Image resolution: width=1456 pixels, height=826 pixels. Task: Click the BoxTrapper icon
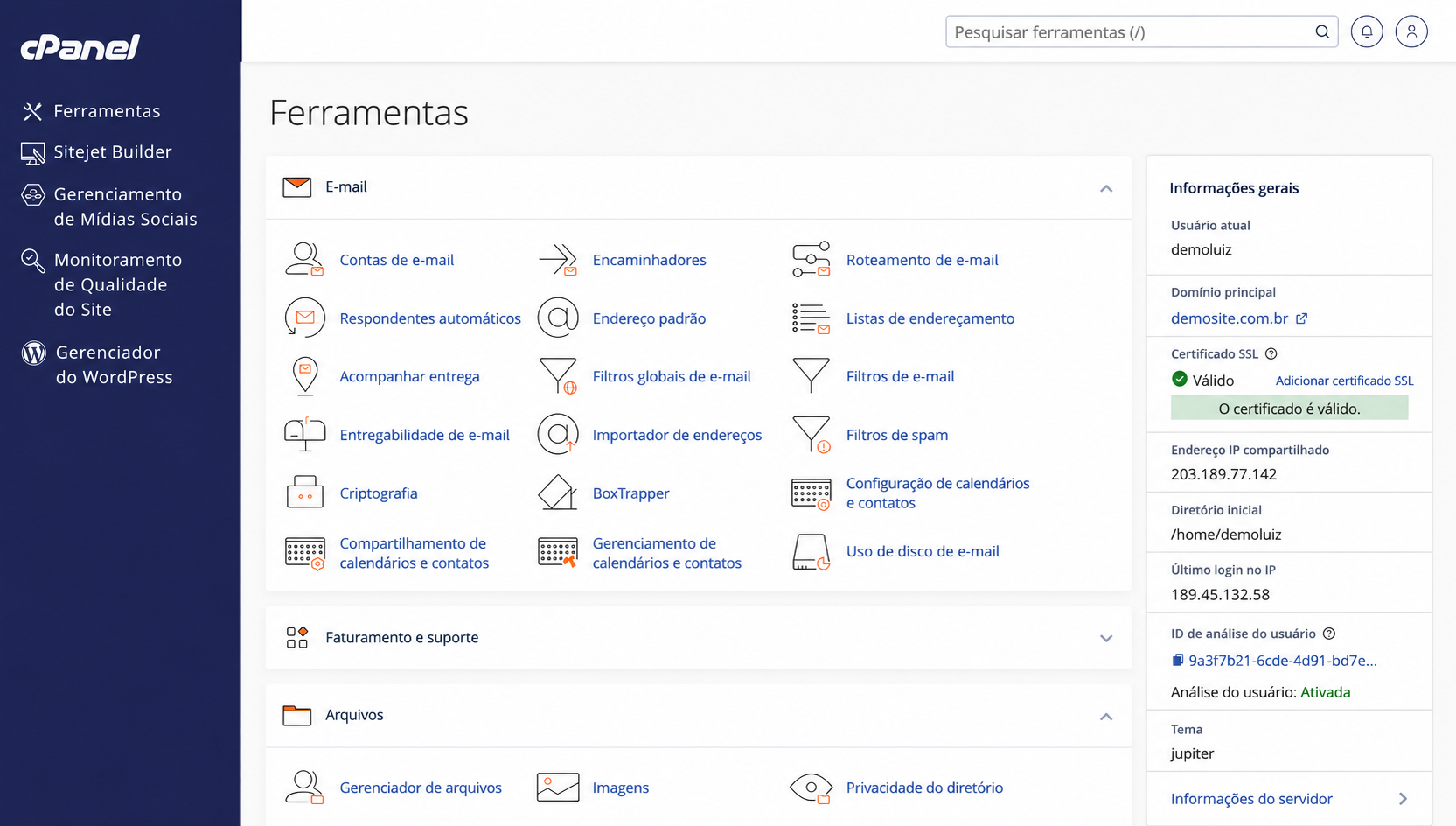(558, 493)
